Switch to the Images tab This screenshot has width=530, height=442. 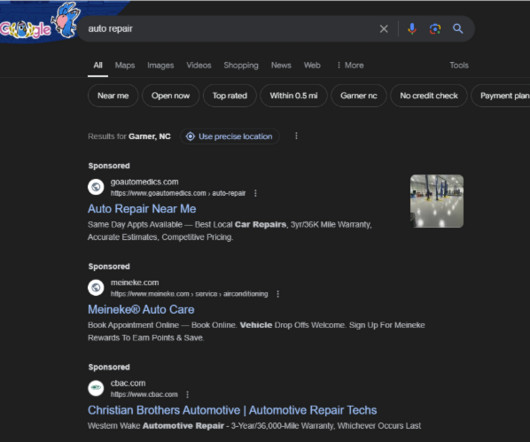pos(161,66)
